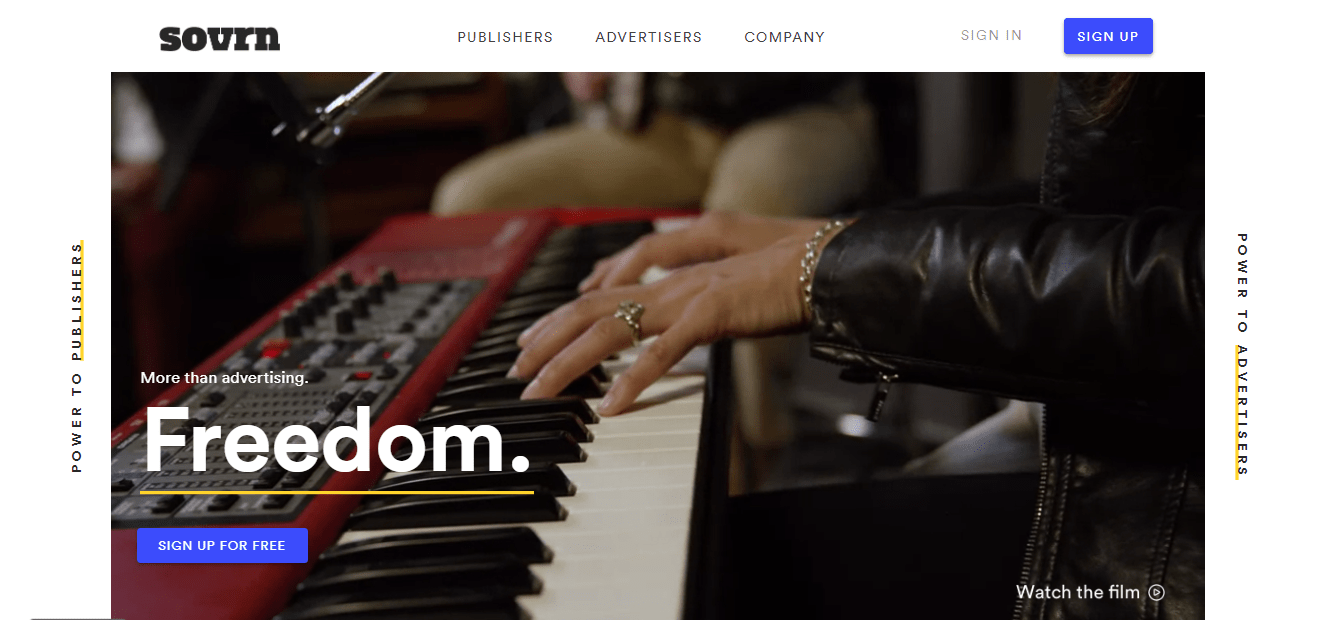Open the Advertisers navigation menu

pyautogui.click(x=649, y=37)
